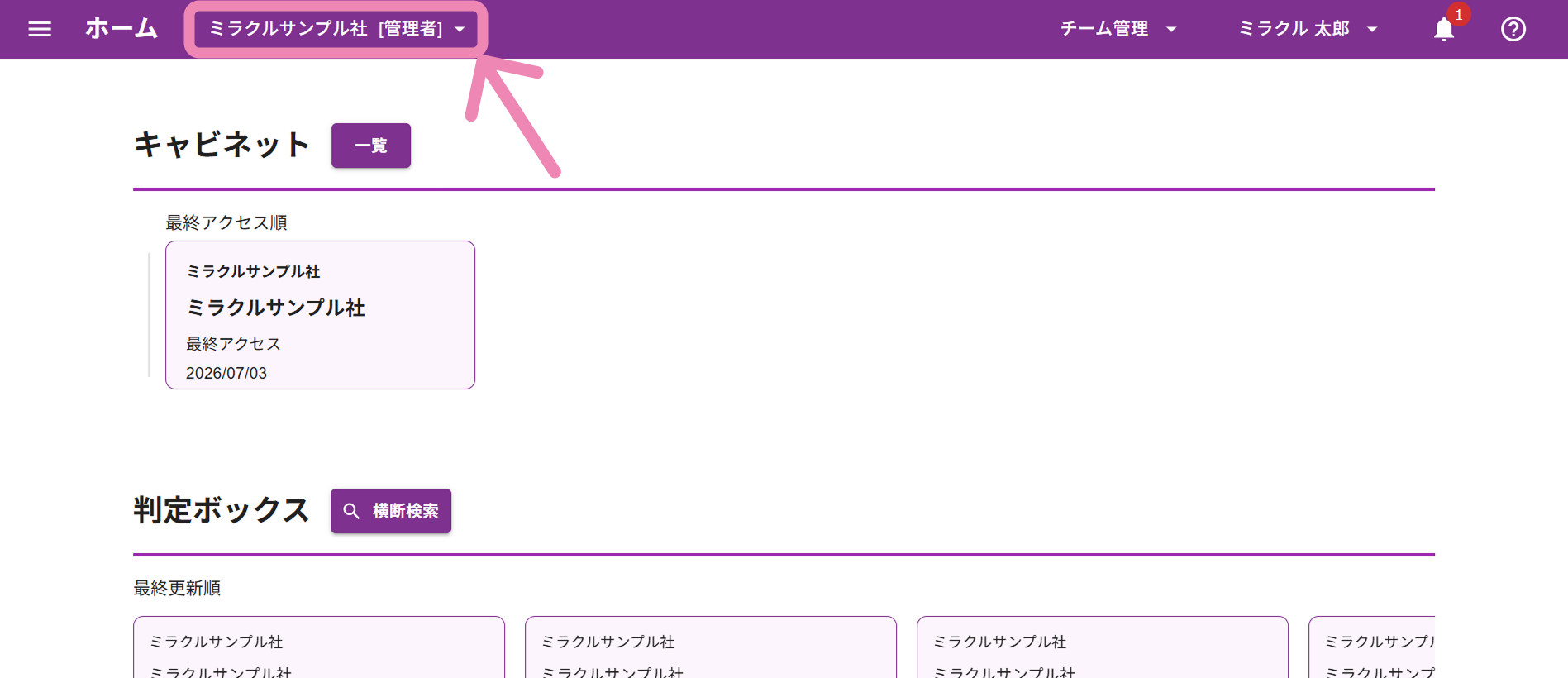Open the チーム管理 dropdown menu
Viewport: 1568px width, 678px height.
click(1118, 29)
